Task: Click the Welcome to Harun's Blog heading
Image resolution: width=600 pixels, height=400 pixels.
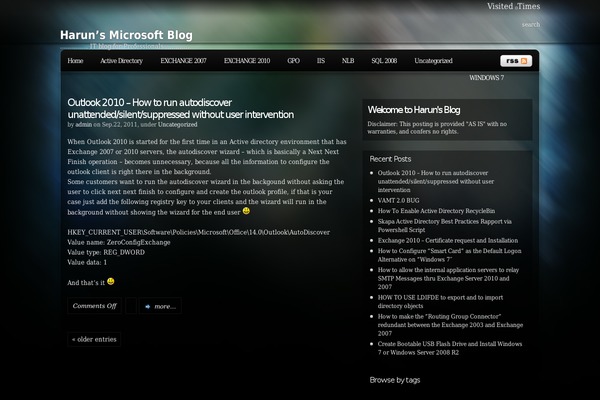Action: click(414, 110)
